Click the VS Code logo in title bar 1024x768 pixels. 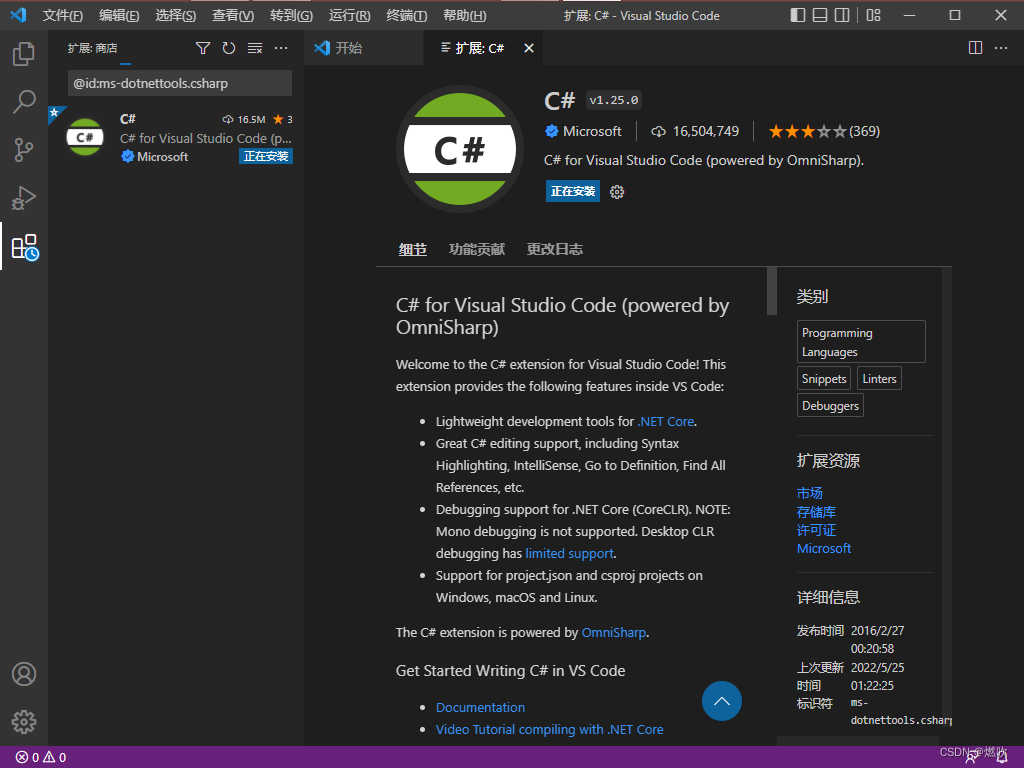click(18, 15)
